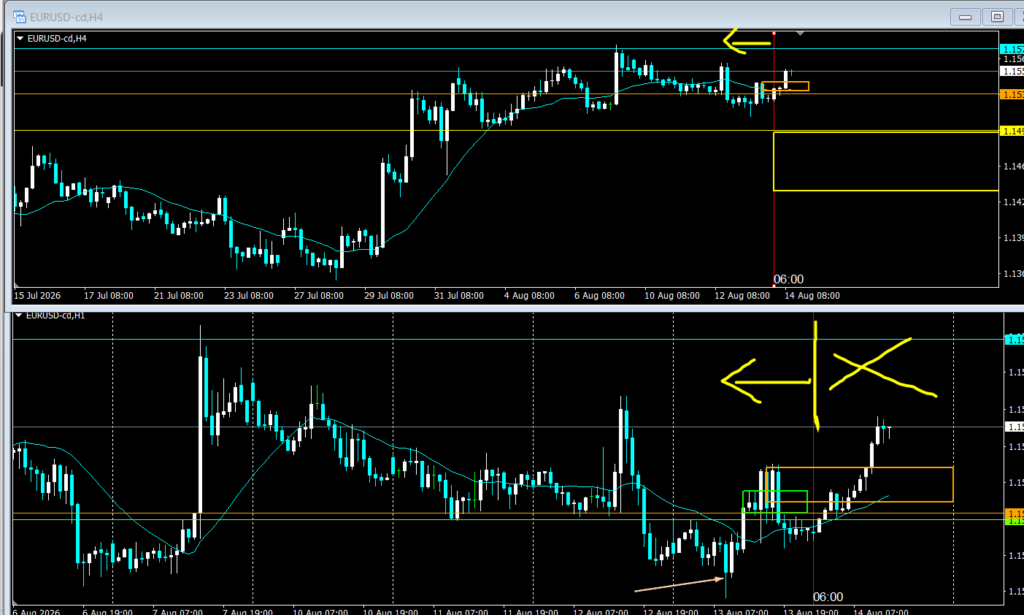The width and height of the screenshot is (1024, 615).
Task: Select the green rectangle in the H1 chart
Action: click(775, 501)
